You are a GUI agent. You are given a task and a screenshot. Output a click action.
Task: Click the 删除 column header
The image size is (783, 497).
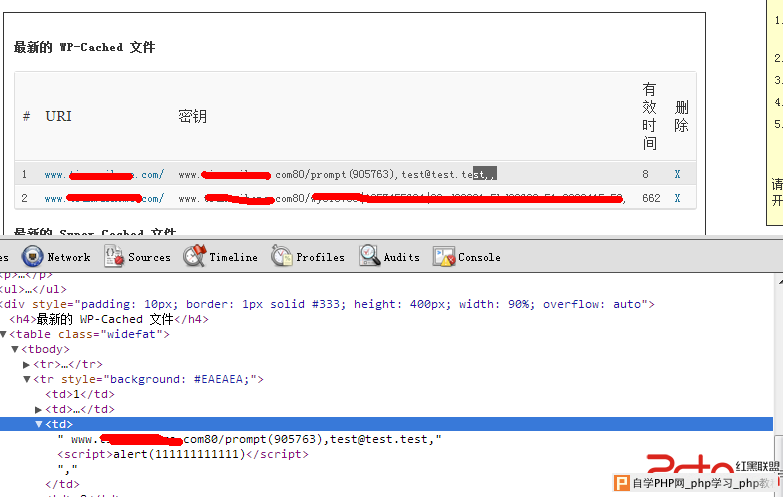pyautogui.click(x=682, y=116)
